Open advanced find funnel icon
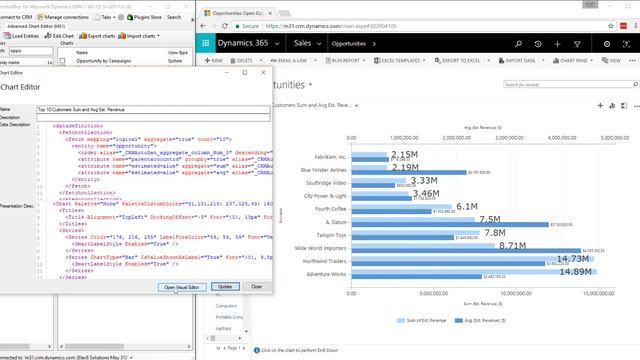 pos(577,44)
